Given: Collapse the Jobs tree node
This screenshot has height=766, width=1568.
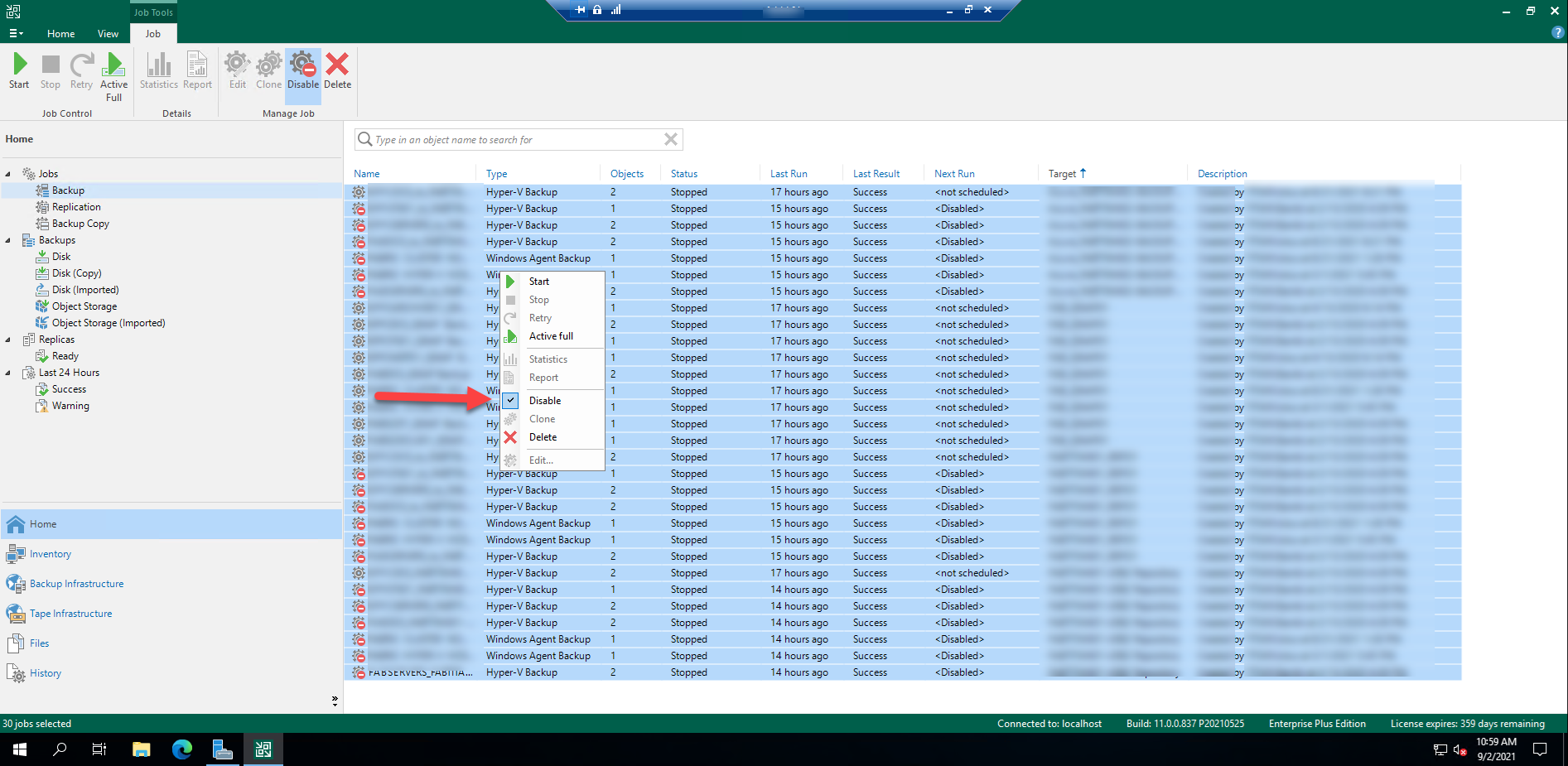Looking at the screenshot, I should tap(8, 174).
